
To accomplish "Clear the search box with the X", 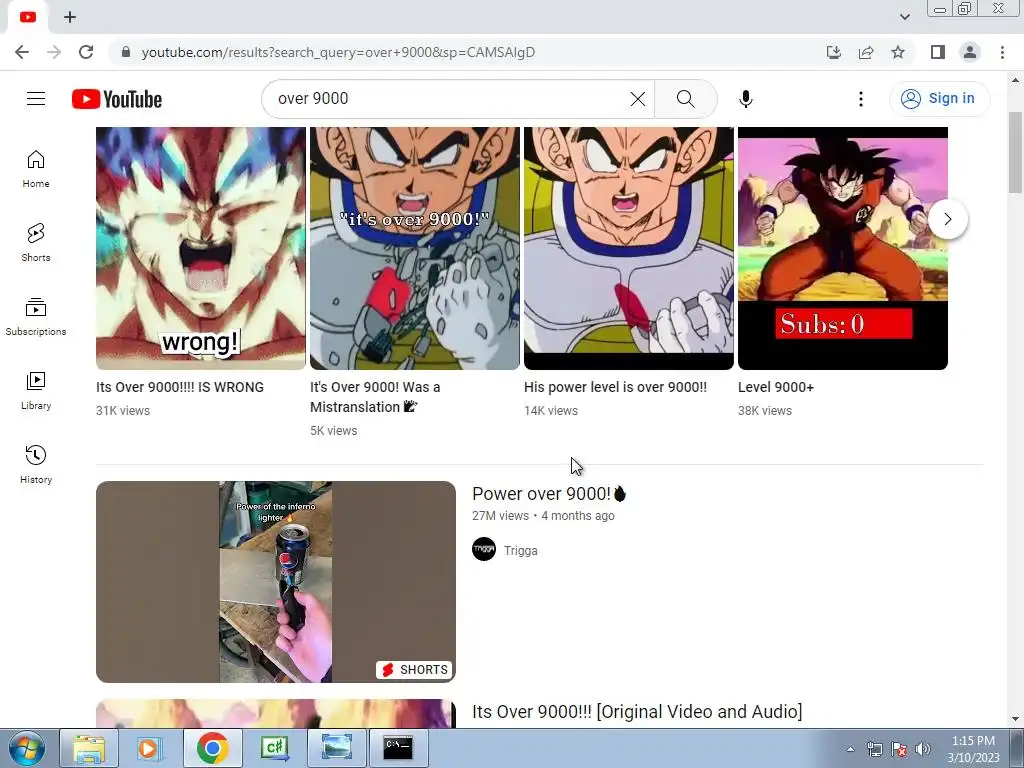I will 638,99.
